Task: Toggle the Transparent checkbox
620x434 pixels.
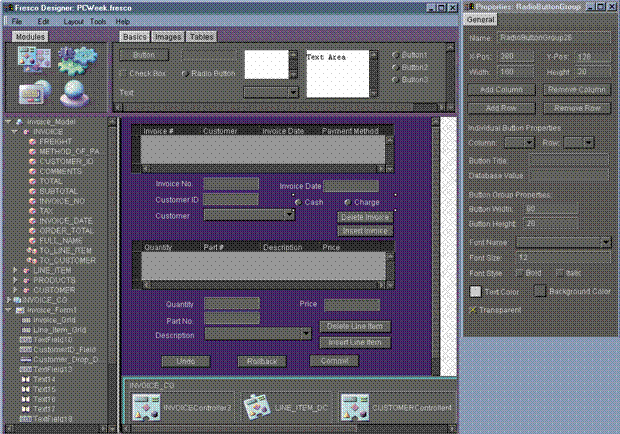Action: coord(474,310)
